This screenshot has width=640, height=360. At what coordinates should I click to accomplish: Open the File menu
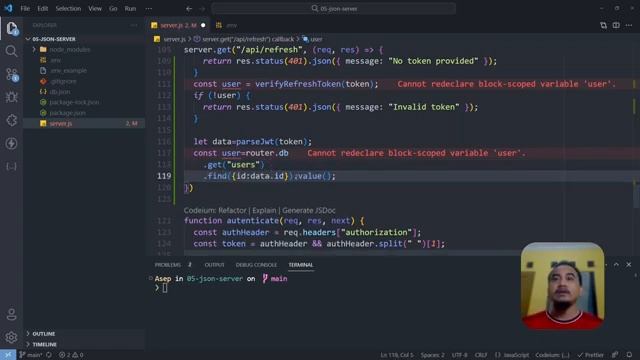25,9
